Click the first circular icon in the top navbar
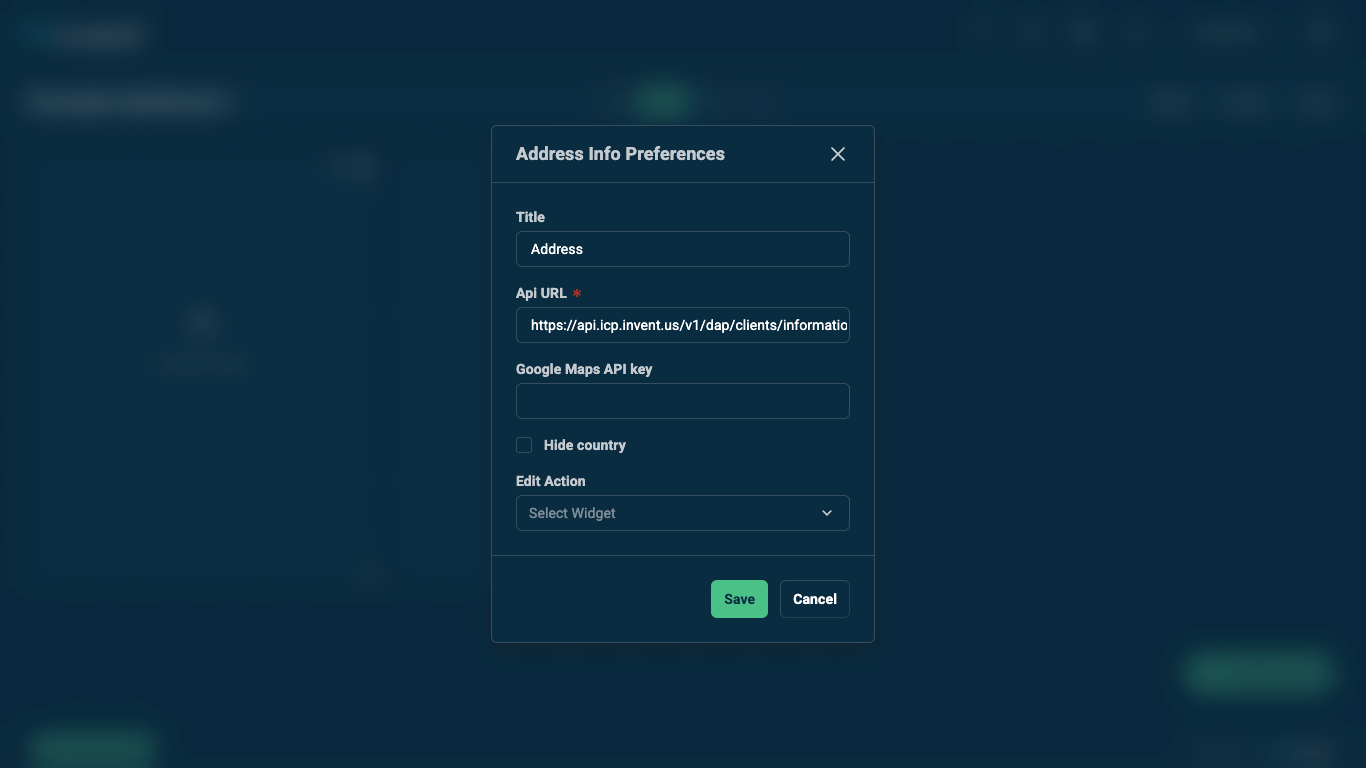The image size is (1366, 768). (x=981, y=33)
